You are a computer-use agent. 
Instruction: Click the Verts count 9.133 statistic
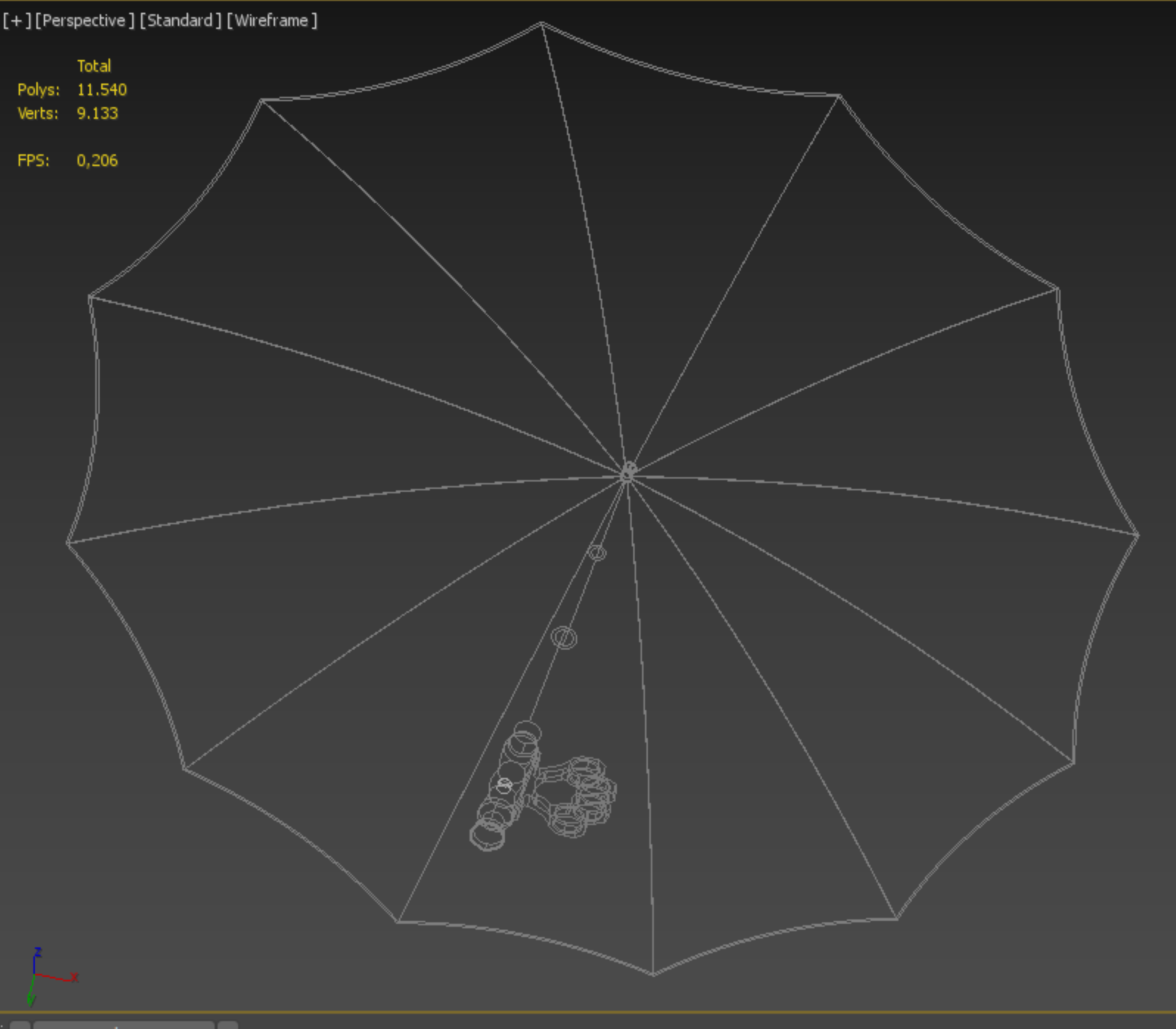pyautogui.click(x=97, y=113)
